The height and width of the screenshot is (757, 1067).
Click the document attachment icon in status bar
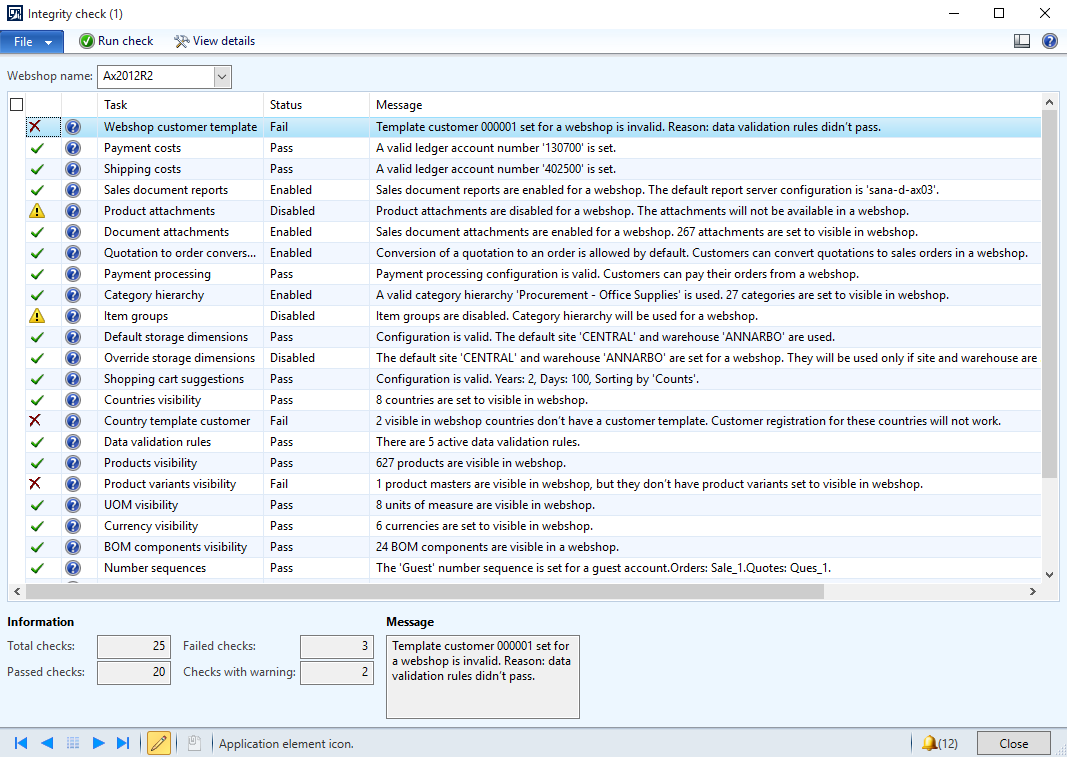pyautogui.click(x=194, y=743)
